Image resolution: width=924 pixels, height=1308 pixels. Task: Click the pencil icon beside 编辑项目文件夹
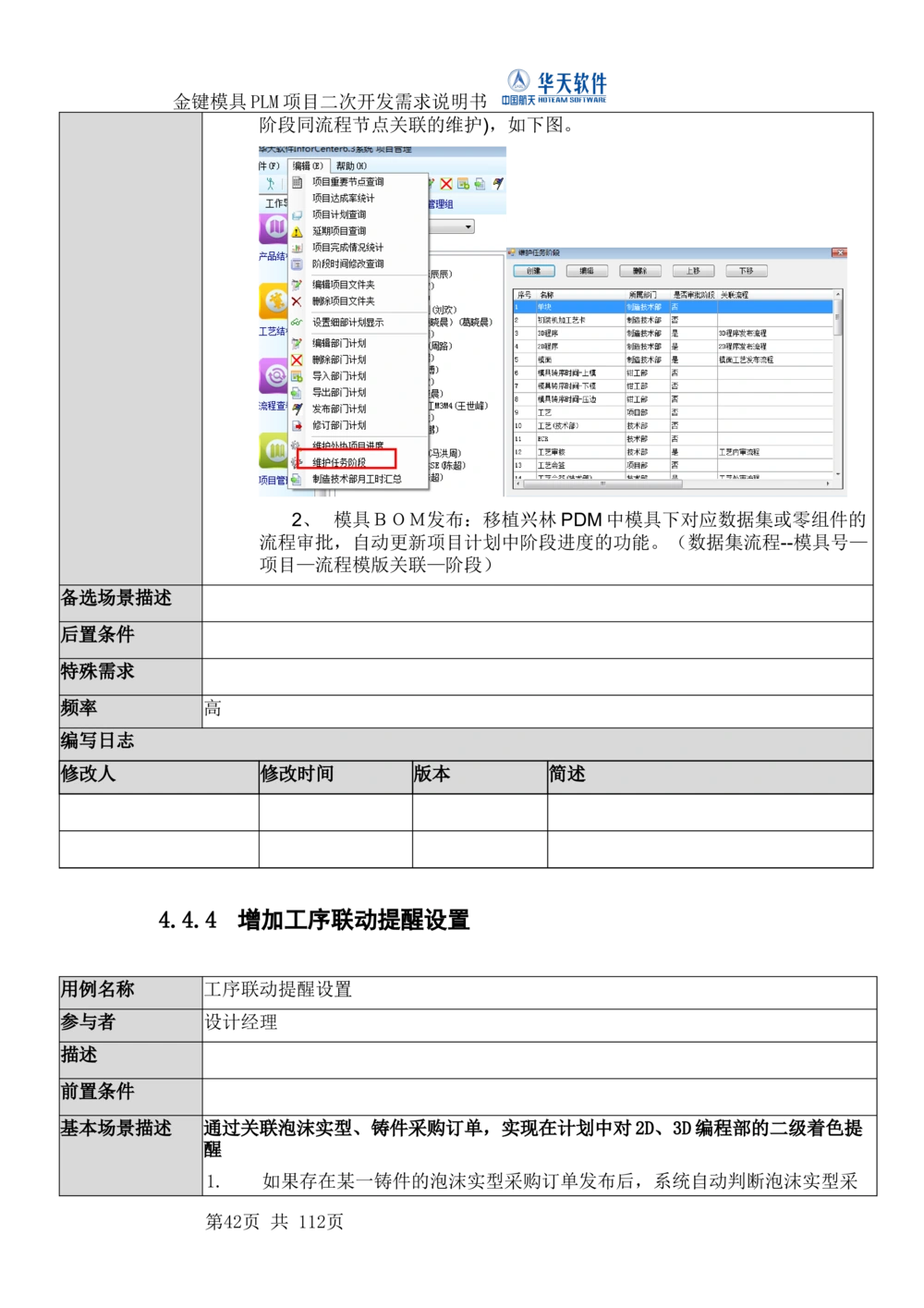click(x=297, y=285)
